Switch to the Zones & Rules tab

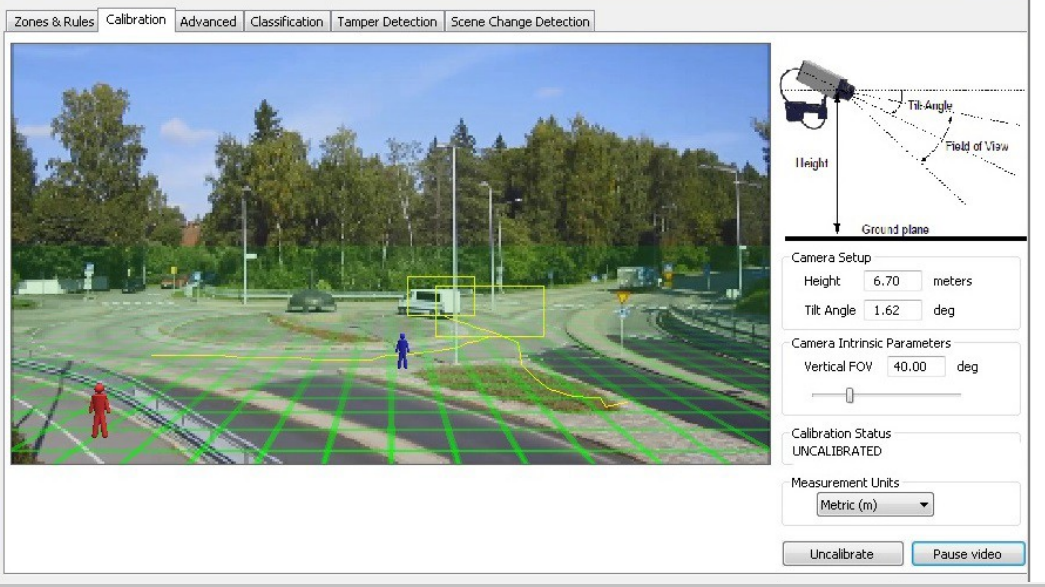(x=53, y=21)
